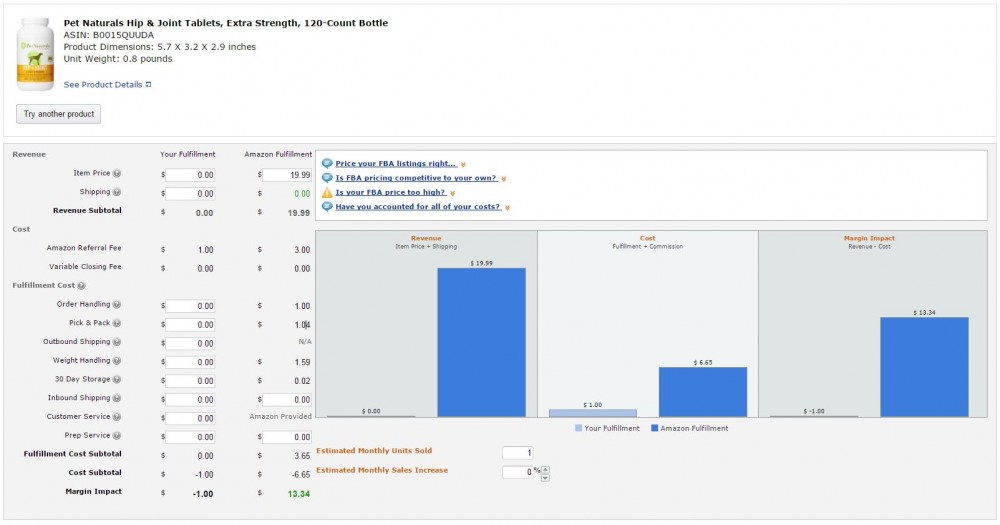Click the $1.00 Your Fulfillment cost bar

592,413
